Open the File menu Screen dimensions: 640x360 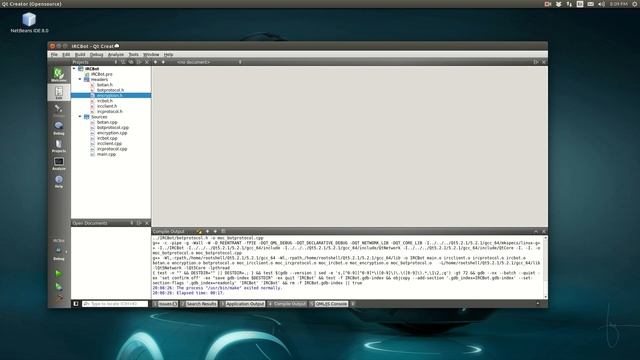click(54, 54)
